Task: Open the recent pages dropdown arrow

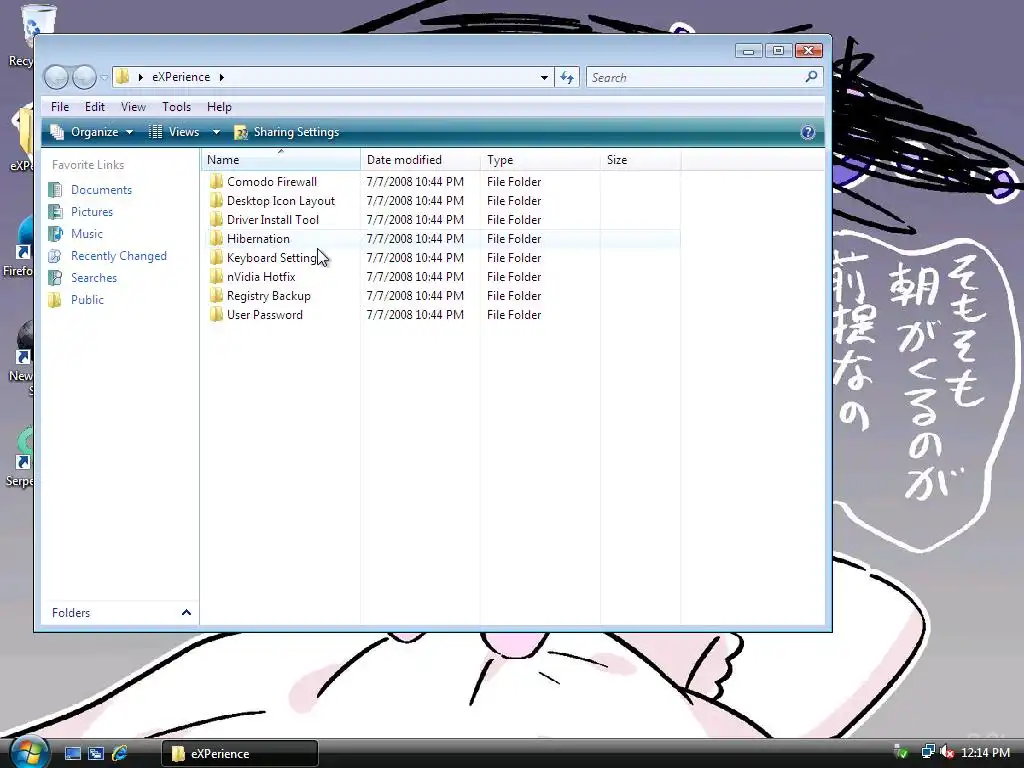Action: (104, 78)
